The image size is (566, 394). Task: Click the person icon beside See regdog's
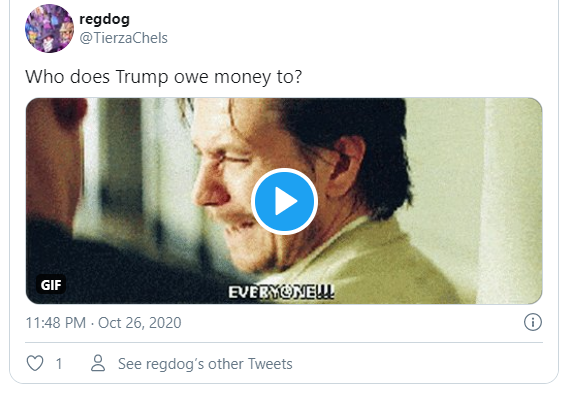98,363
